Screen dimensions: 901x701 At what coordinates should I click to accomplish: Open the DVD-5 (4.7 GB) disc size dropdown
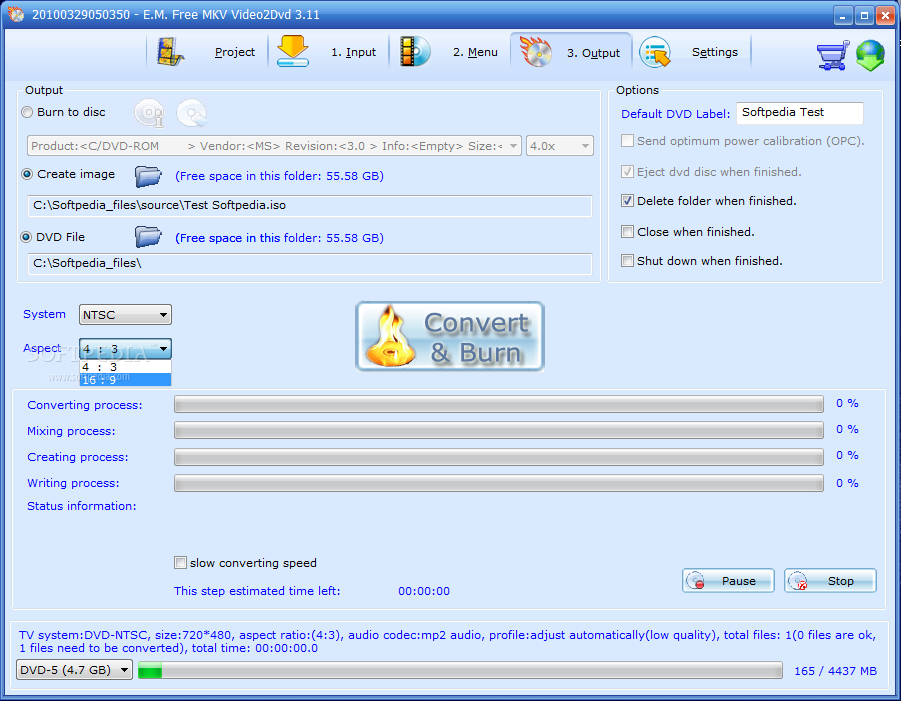coord(75,670)
